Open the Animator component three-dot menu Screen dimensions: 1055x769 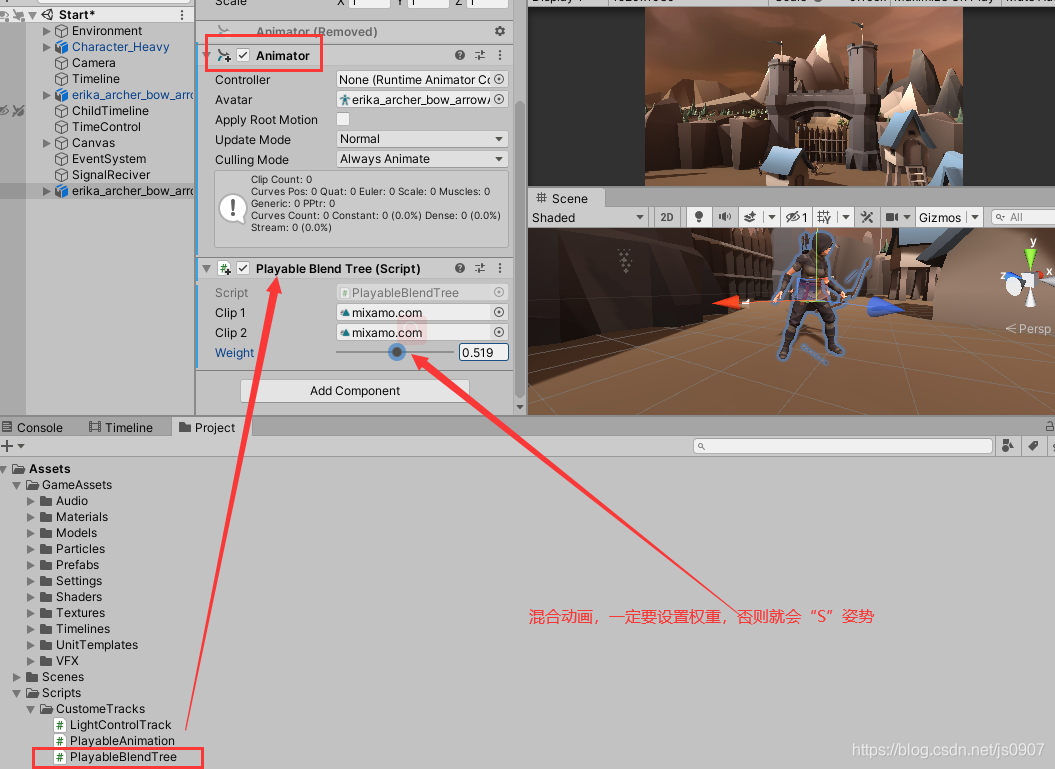click(498, 55)
